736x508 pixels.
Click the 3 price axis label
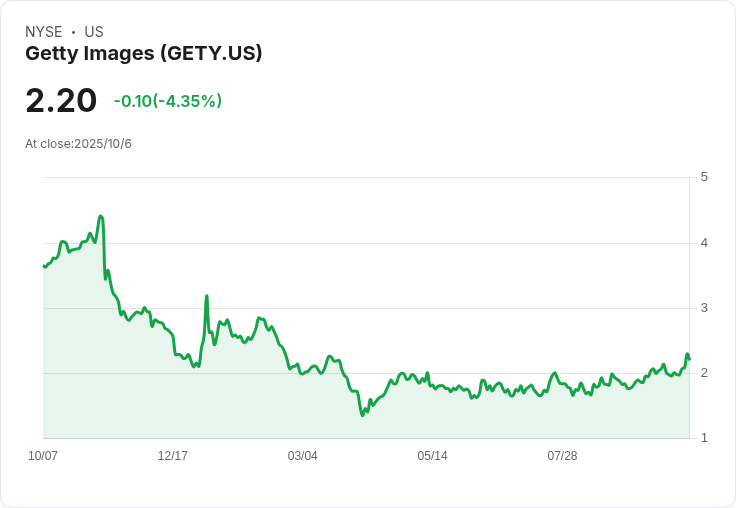click(x=704, y=308)
